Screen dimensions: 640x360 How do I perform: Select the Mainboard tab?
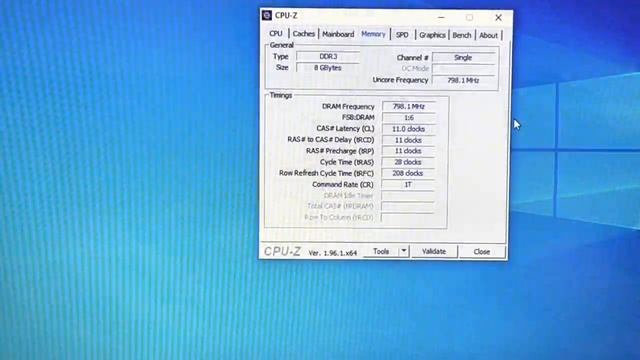[338, 34]
